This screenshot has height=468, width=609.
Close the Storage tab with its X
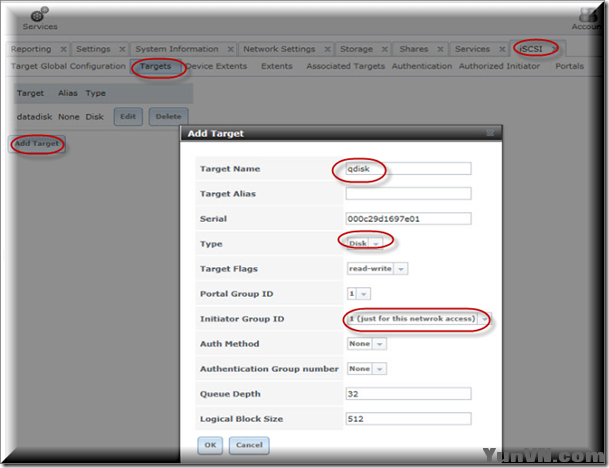(385, 49)
